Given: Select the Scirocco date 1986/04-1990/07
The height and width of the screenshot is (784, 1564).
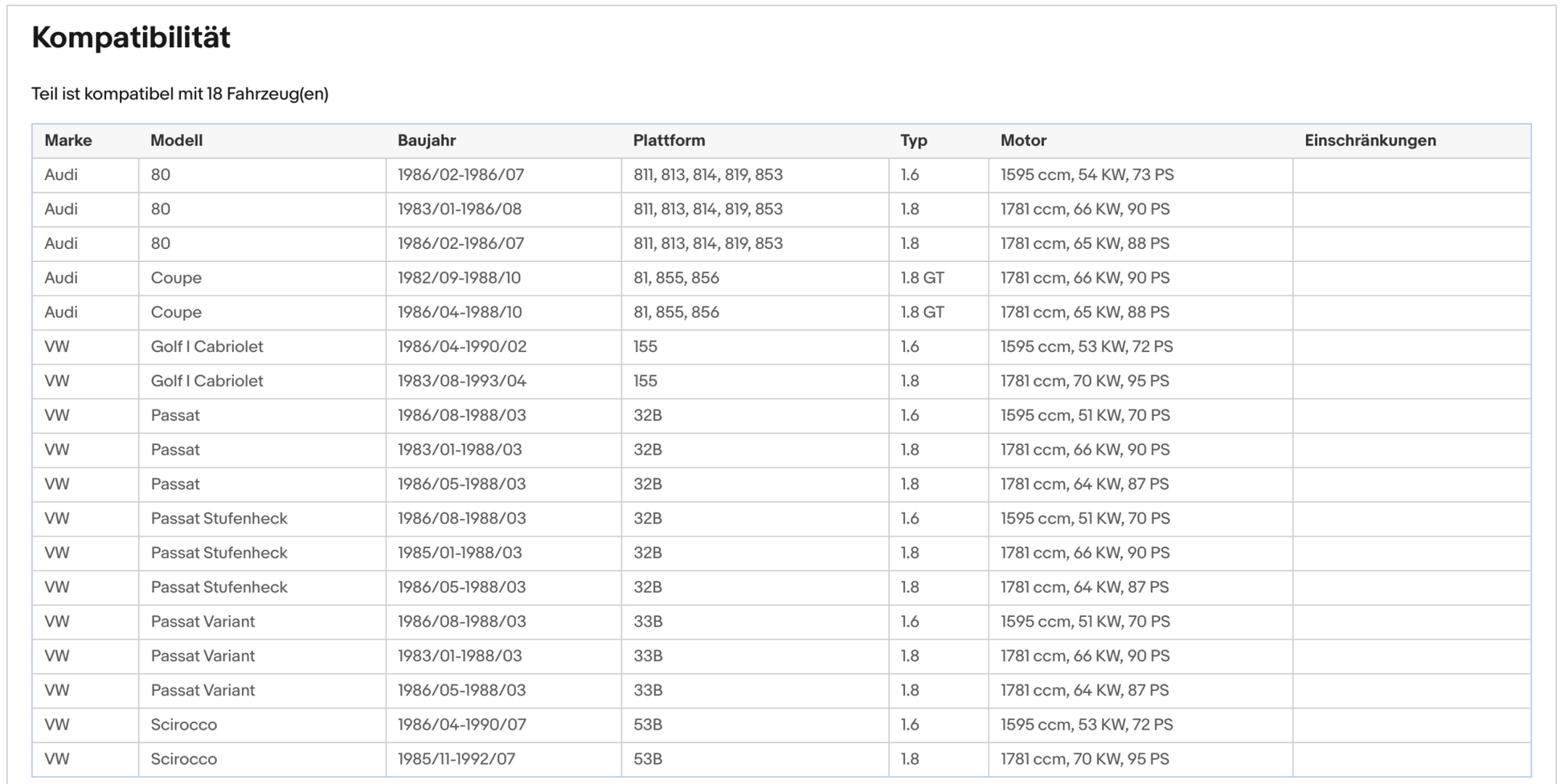Looking at the screenshot, I should tap(461, 725).
